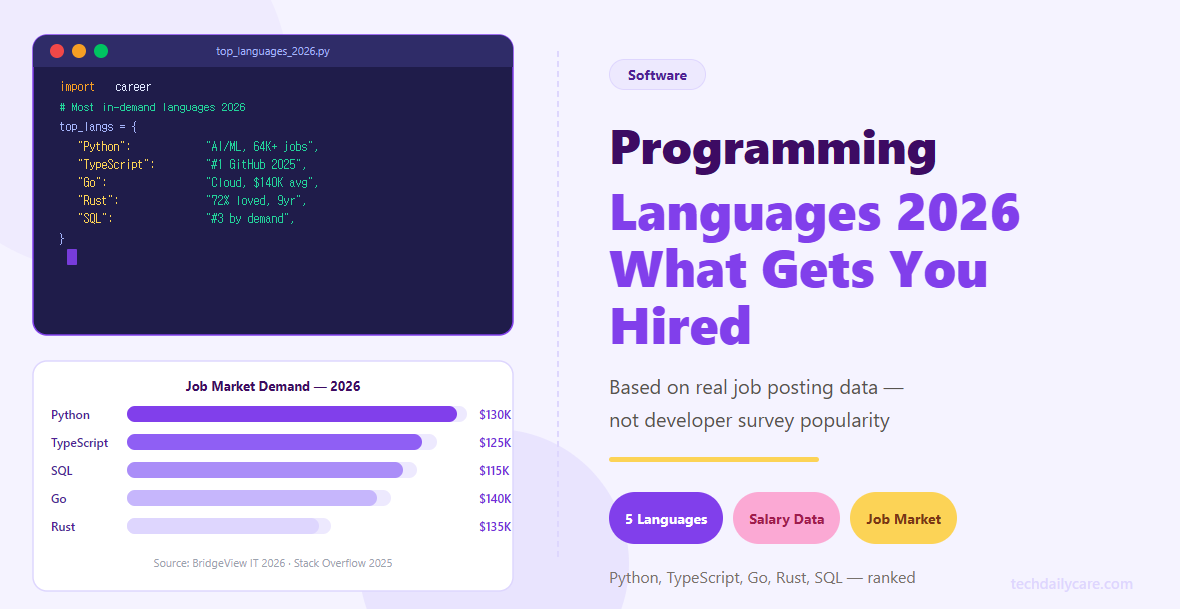The height and width of the screenshot is (609, 1180).
Task: Click the Software category tag
Action: (657, 75)
